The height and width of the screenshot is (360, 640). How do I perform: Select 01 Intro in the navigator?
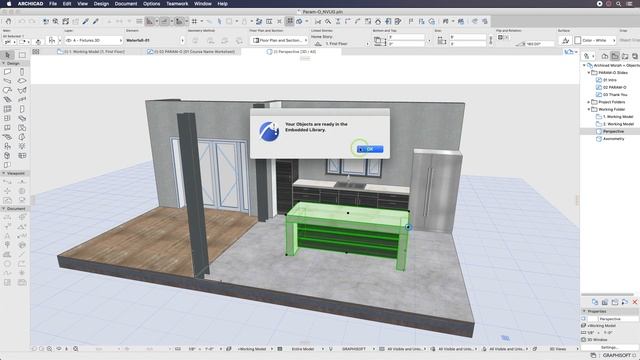[610, 80]
